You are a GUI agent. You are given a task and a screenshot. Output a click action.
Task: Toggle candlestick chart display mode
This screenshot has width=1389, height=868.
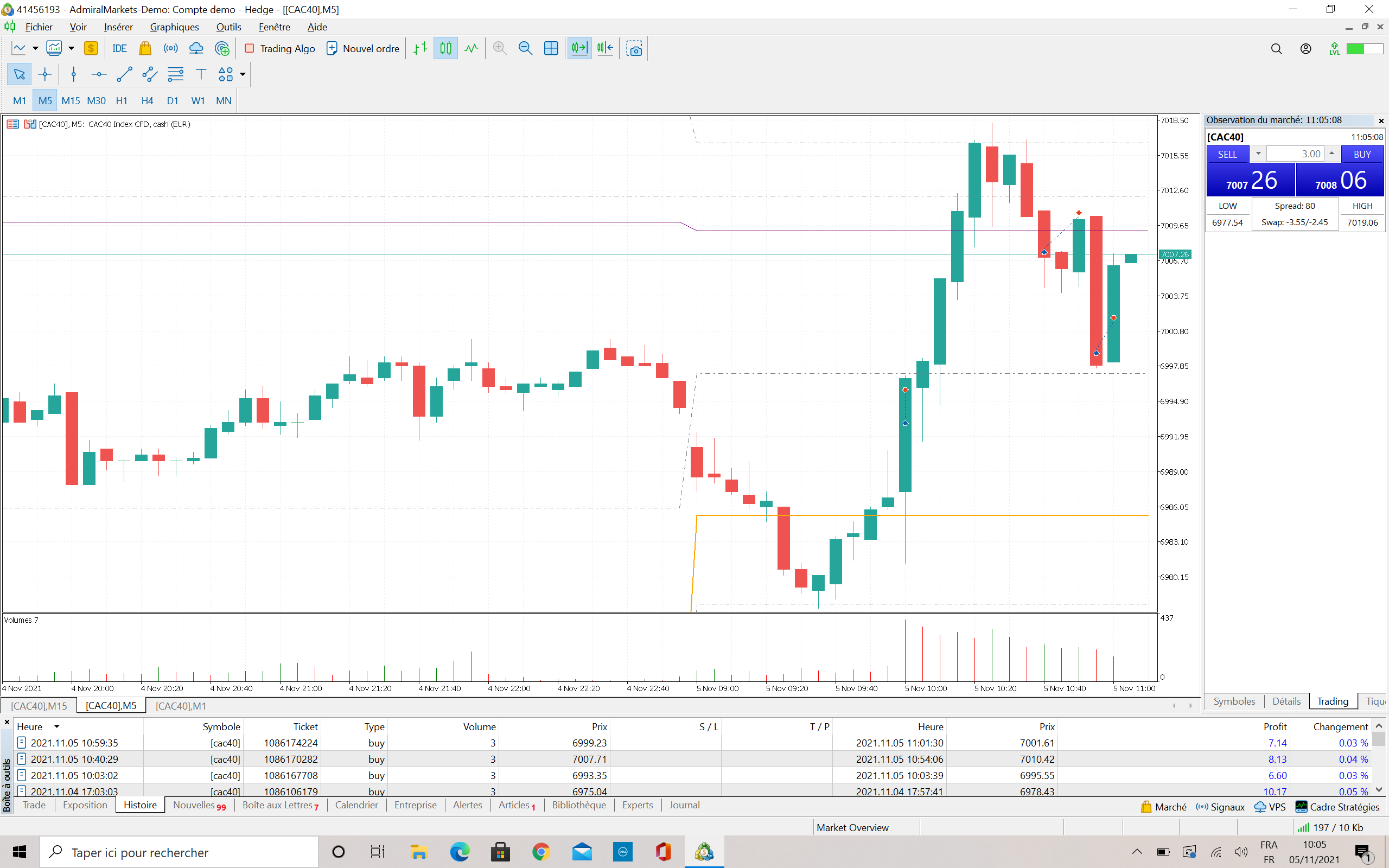tap(445, 49)
